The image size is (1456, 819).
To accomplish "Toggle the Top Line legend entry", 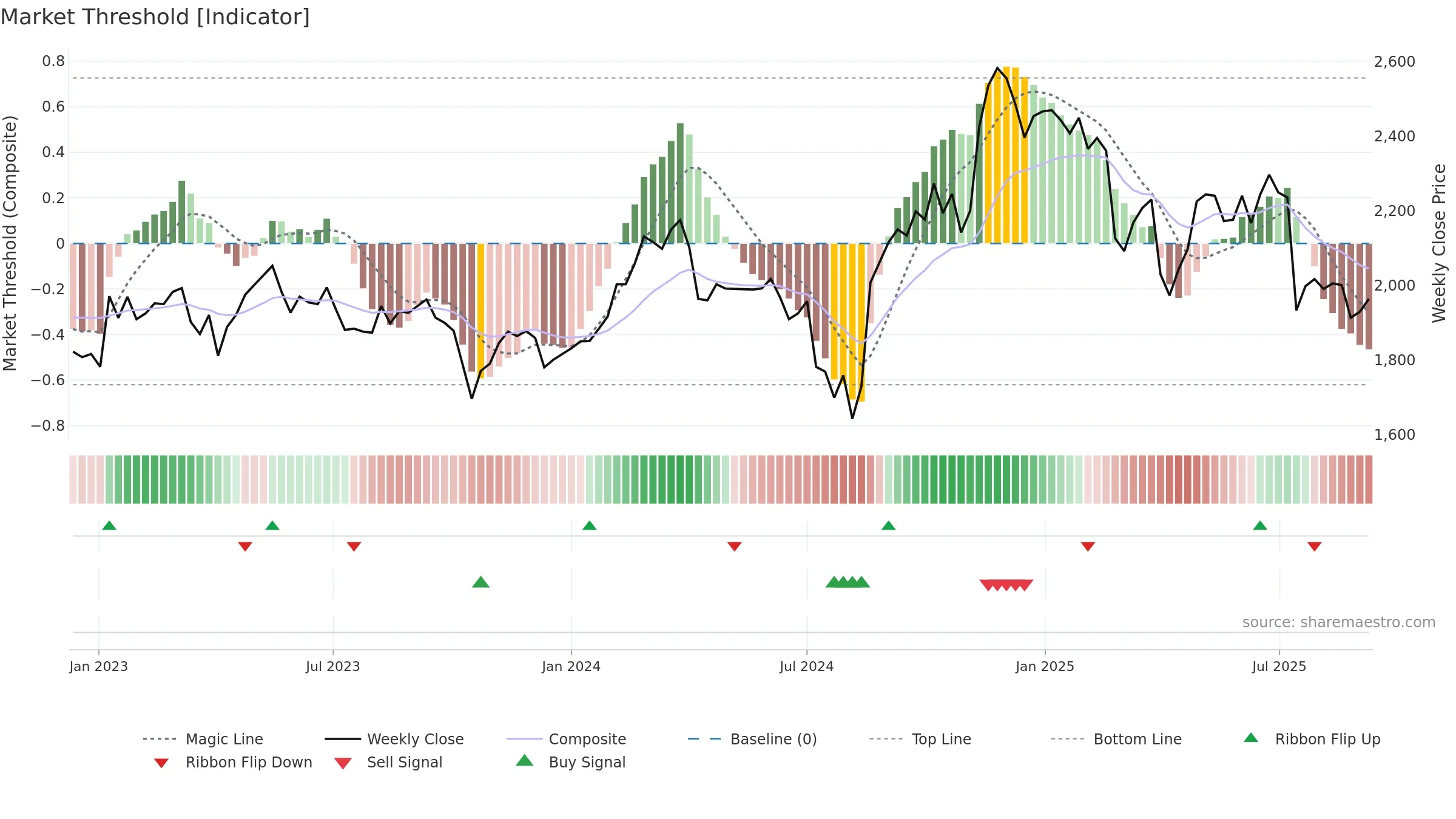I will [920, 739].
